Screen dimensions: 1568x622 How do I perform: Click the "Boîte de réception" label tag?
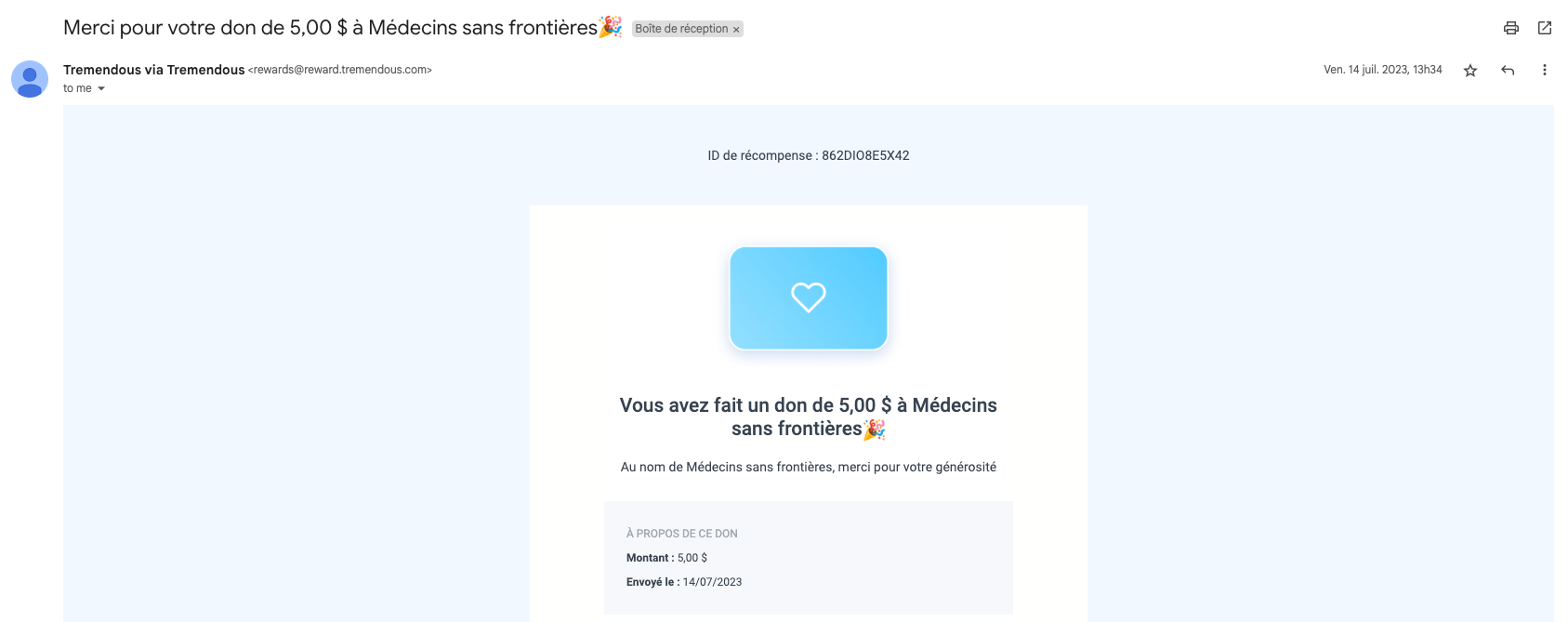[x=681, y=29]
